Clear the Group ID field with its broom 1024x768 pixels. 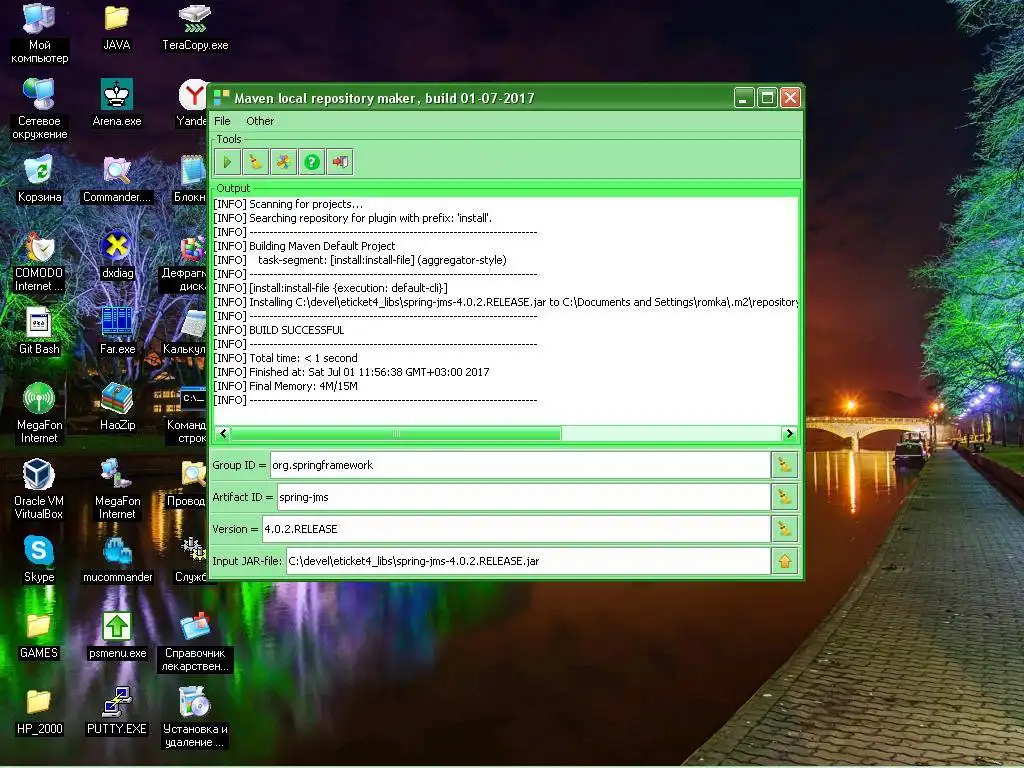coord(784,465)
